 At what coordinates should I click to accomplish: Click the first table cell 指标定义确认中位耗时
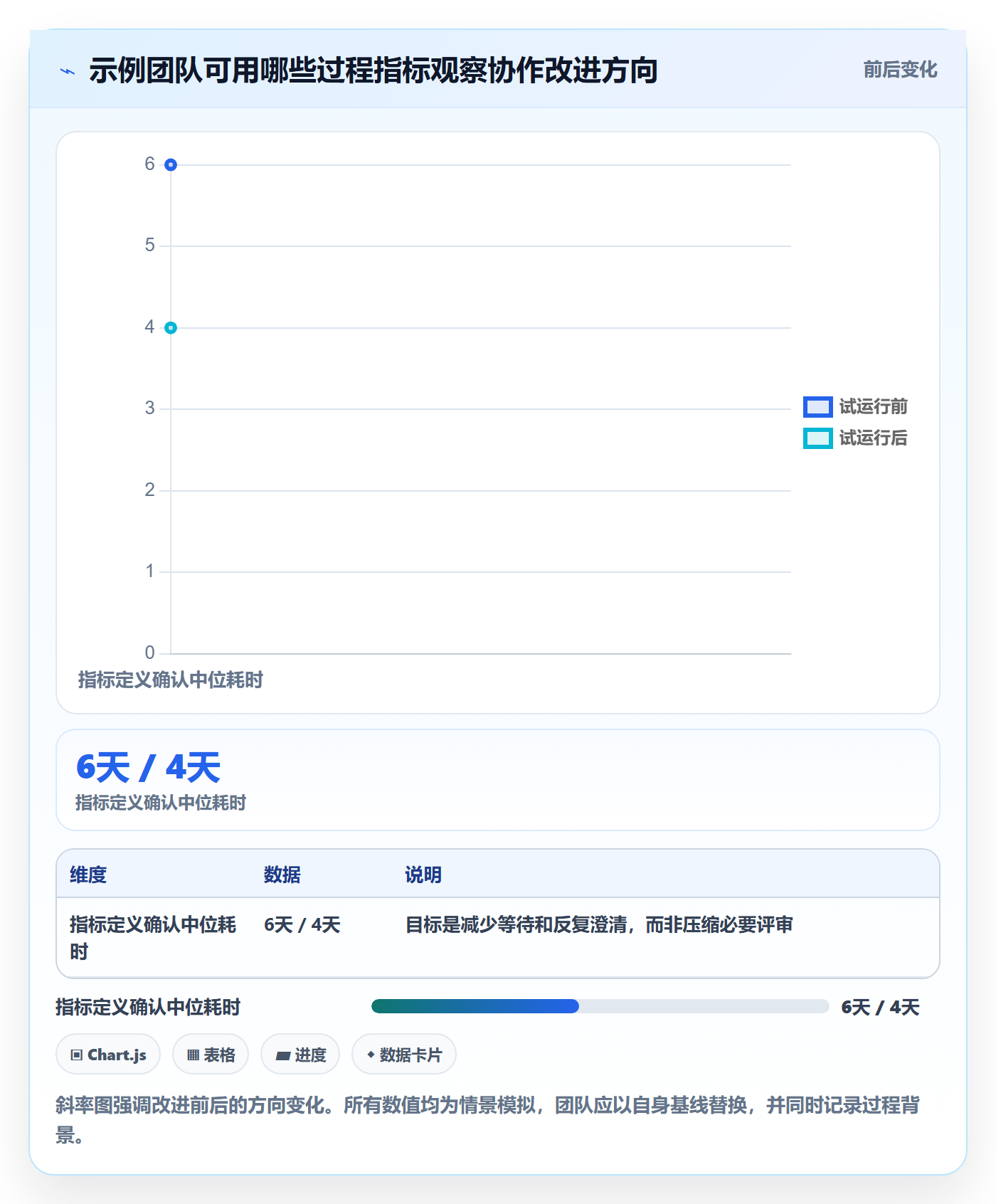(x=153, y=938)
